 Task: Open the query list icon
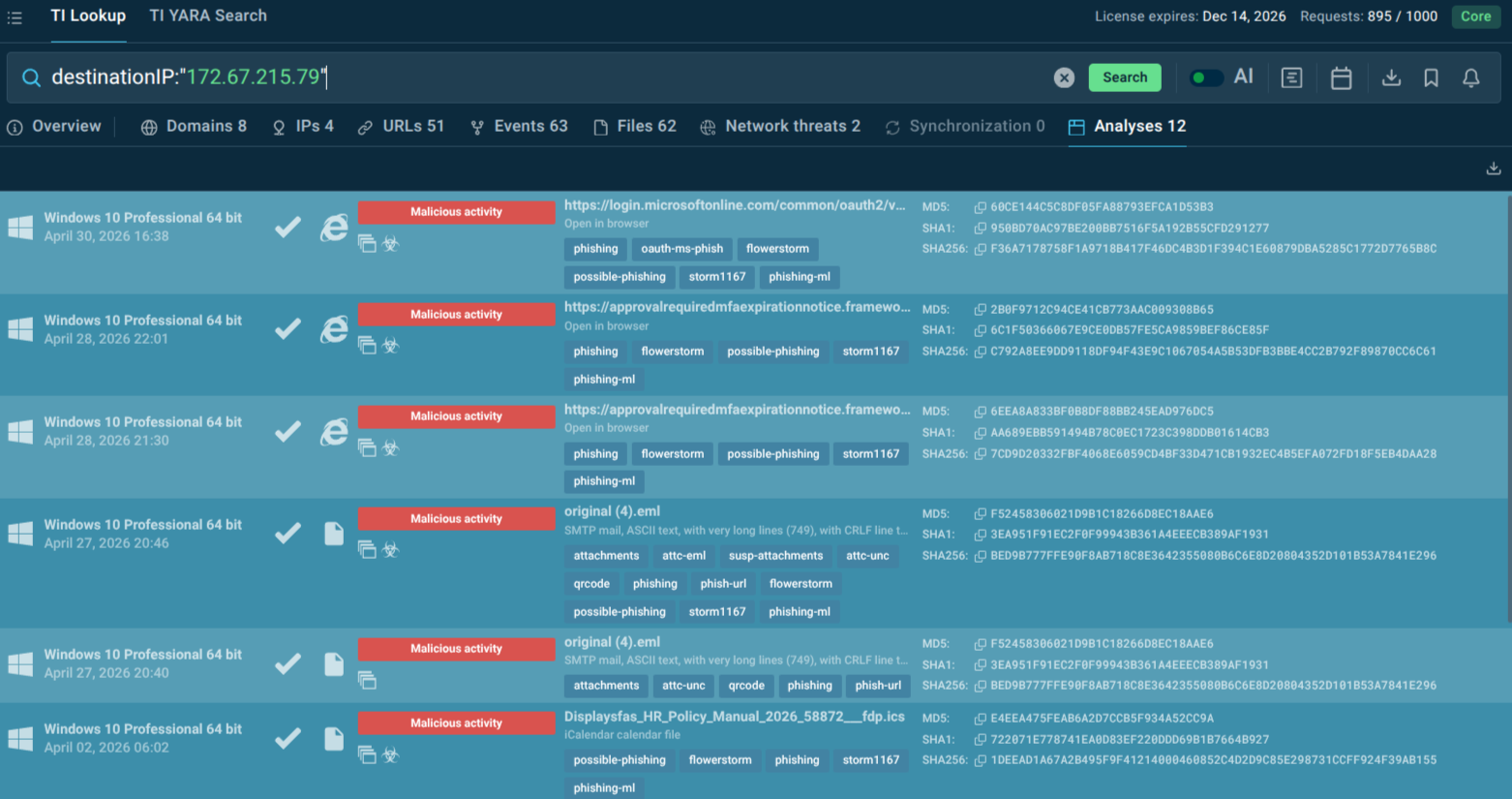tap(1291, 77)
